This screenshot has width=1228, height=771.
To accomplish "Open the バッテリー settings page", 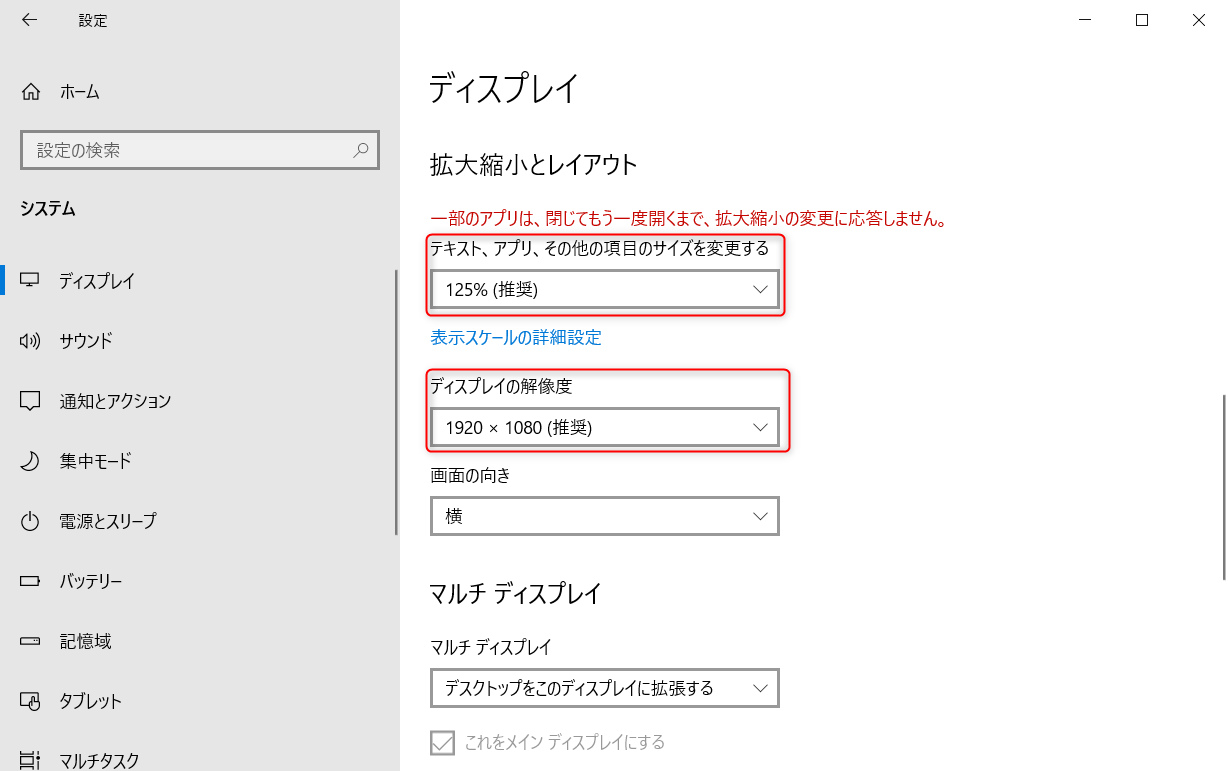I will pos(198,581).
